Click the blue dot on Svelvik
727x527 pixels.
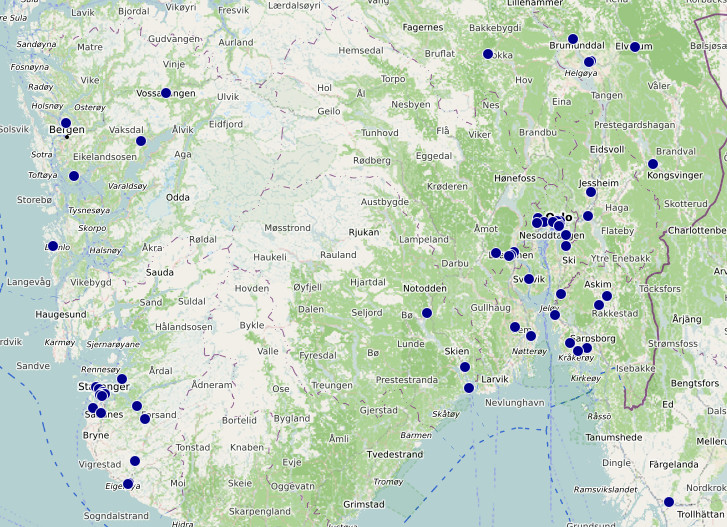pyautogui.click(x=529, y=279)
